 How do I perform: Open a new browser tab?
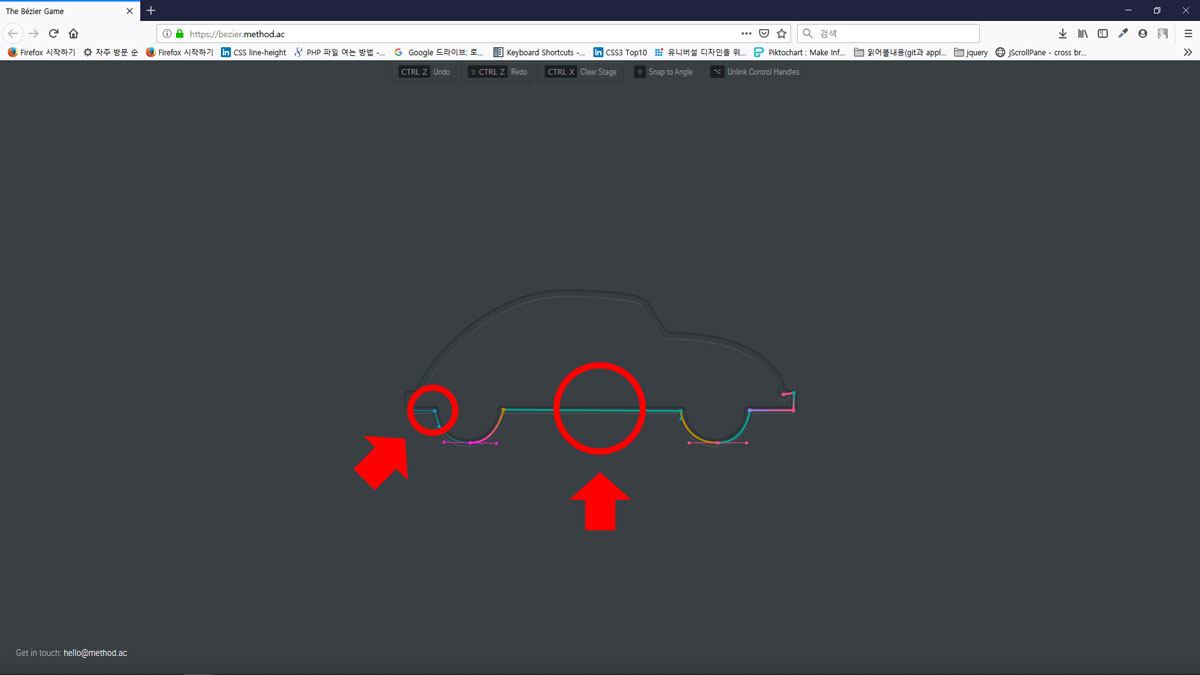click(x=151, y=11)
